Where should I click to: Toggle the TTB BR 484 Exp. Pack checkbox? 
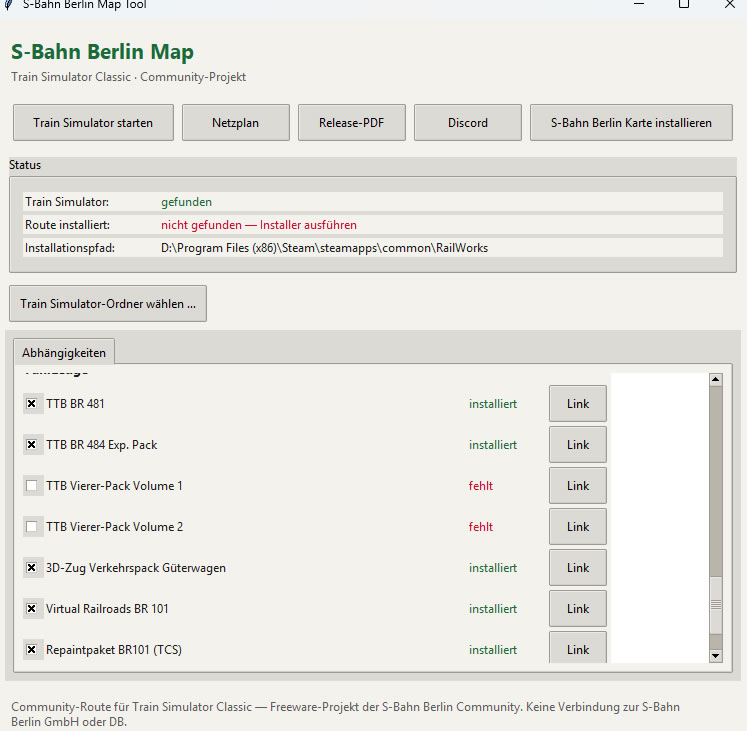click(31, 445)
